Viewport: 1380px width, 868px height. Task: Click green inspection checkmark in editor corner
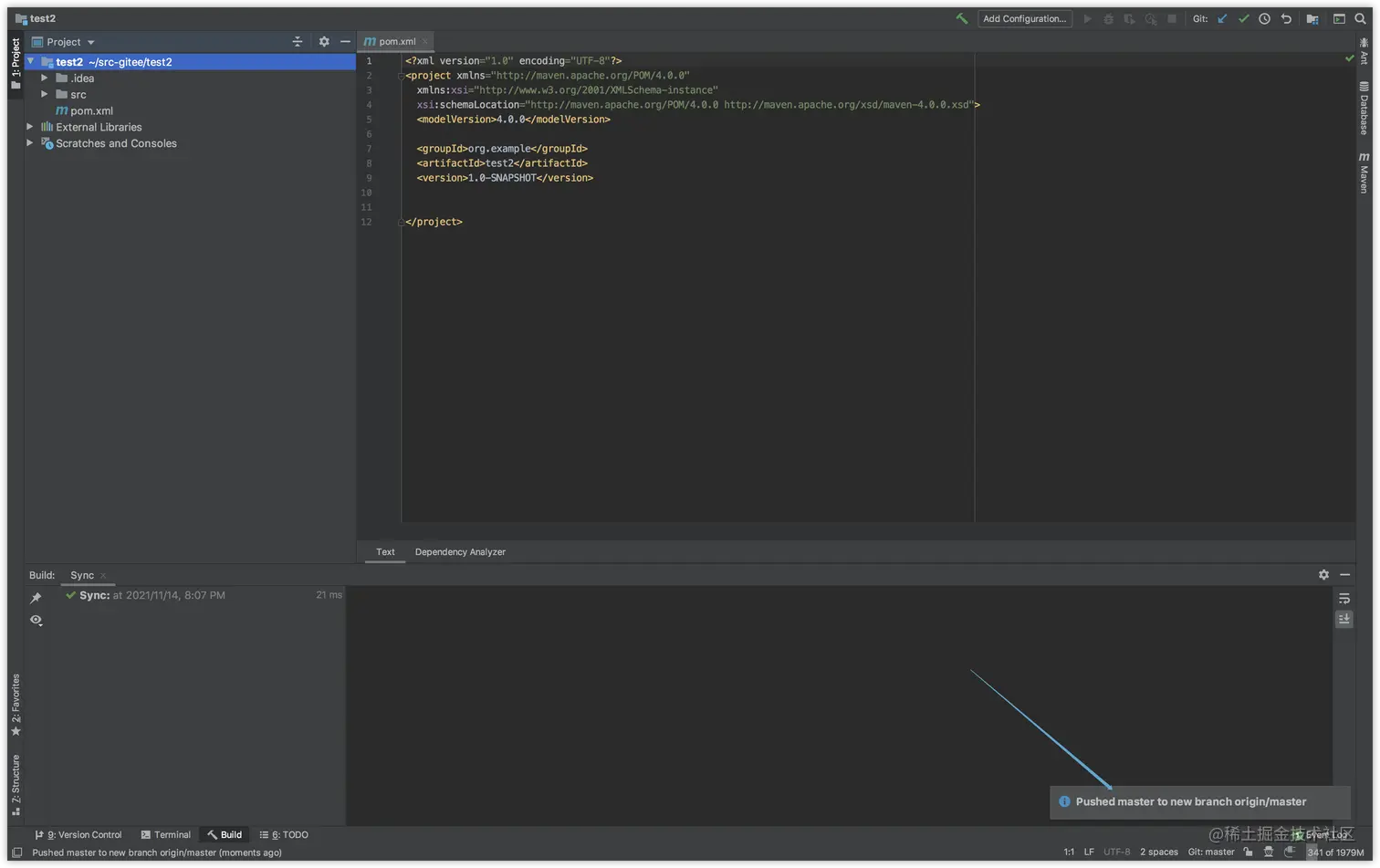(x=1349, y=58)
